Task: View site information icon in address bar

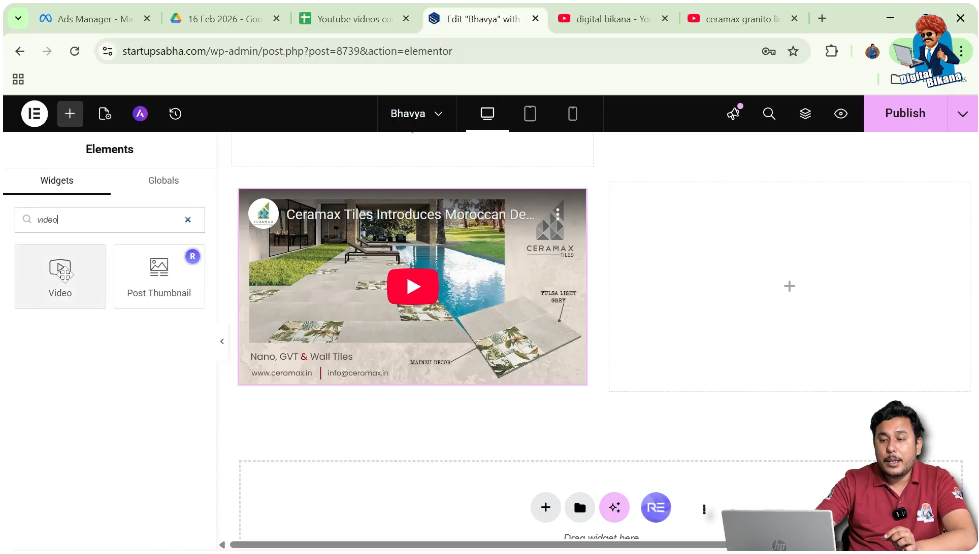Action: [107, 51]
